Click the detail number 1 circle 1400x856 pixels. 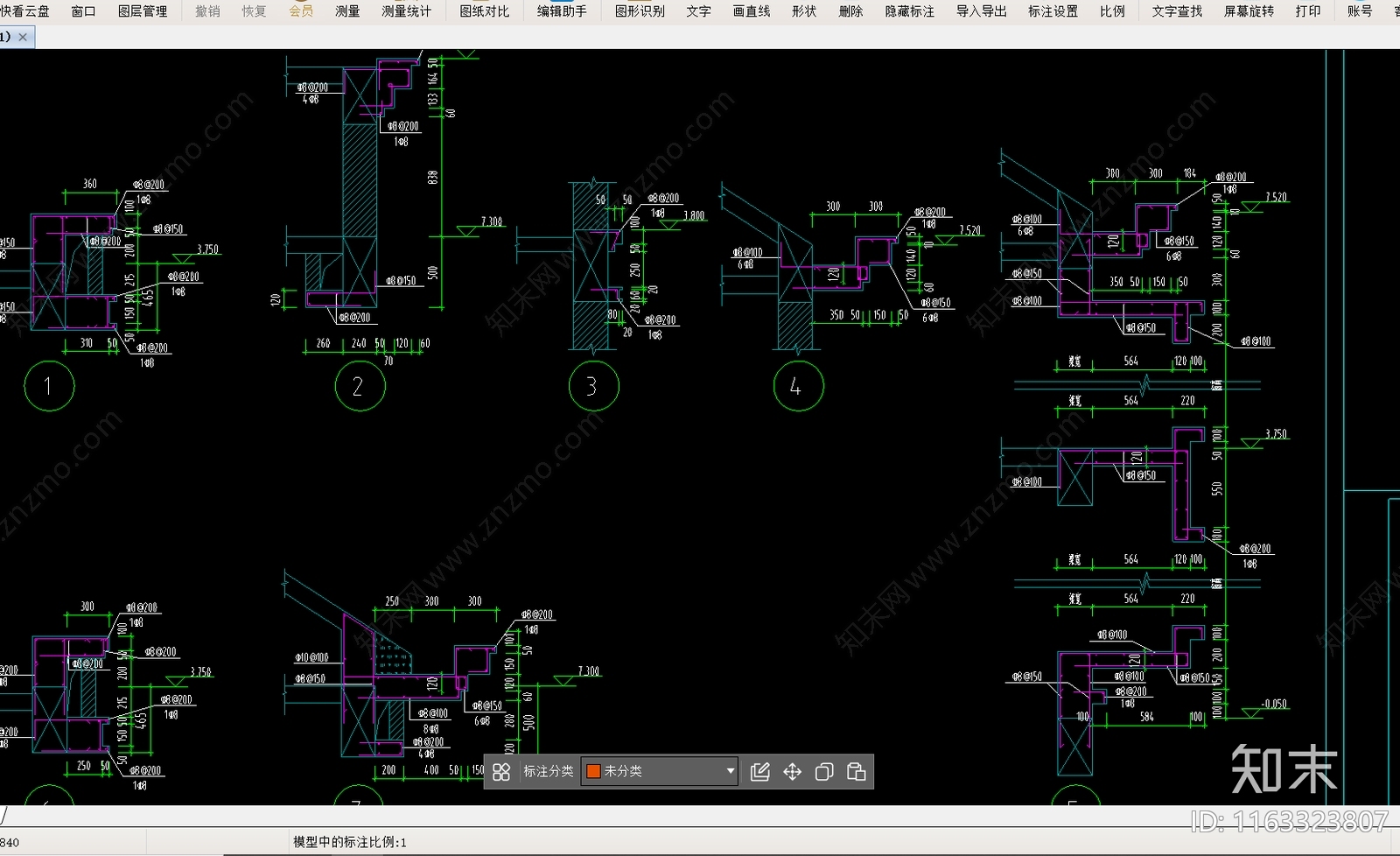49,386
